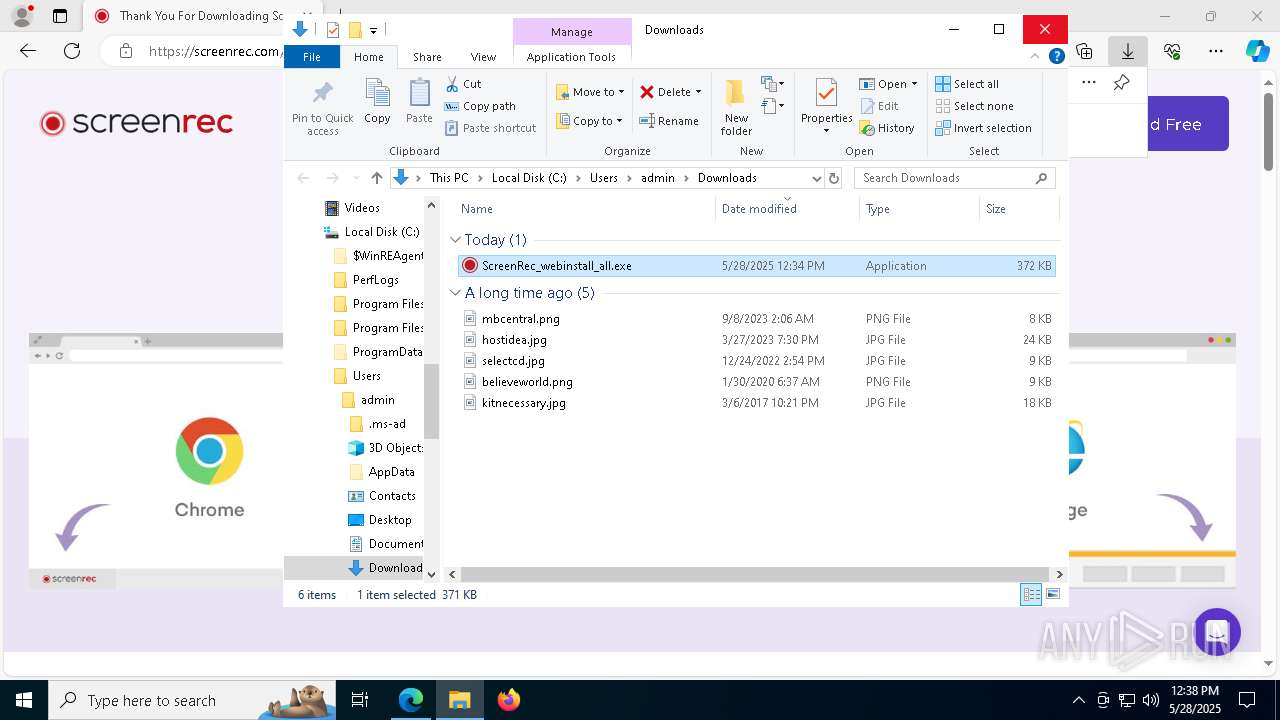Click Local Disk (C:) in address path
The width and height of the screenshot is (1280, 720).
point(529,178)
